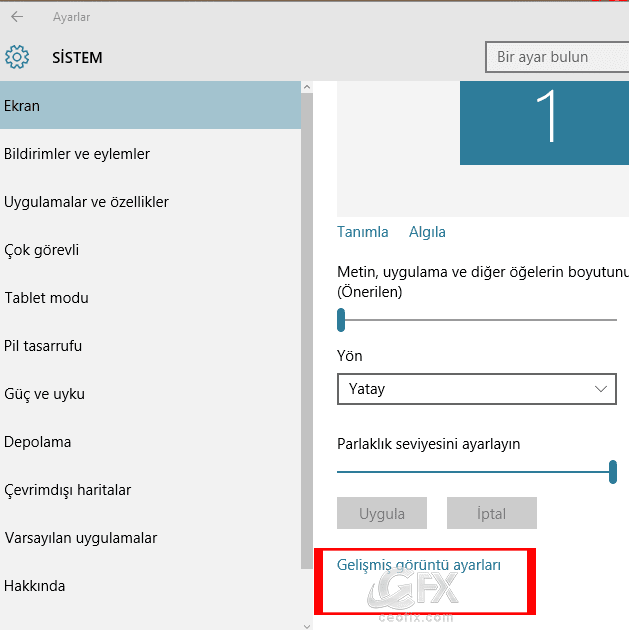
Task: Click the text size slider handle
Action: coord(341,320)
